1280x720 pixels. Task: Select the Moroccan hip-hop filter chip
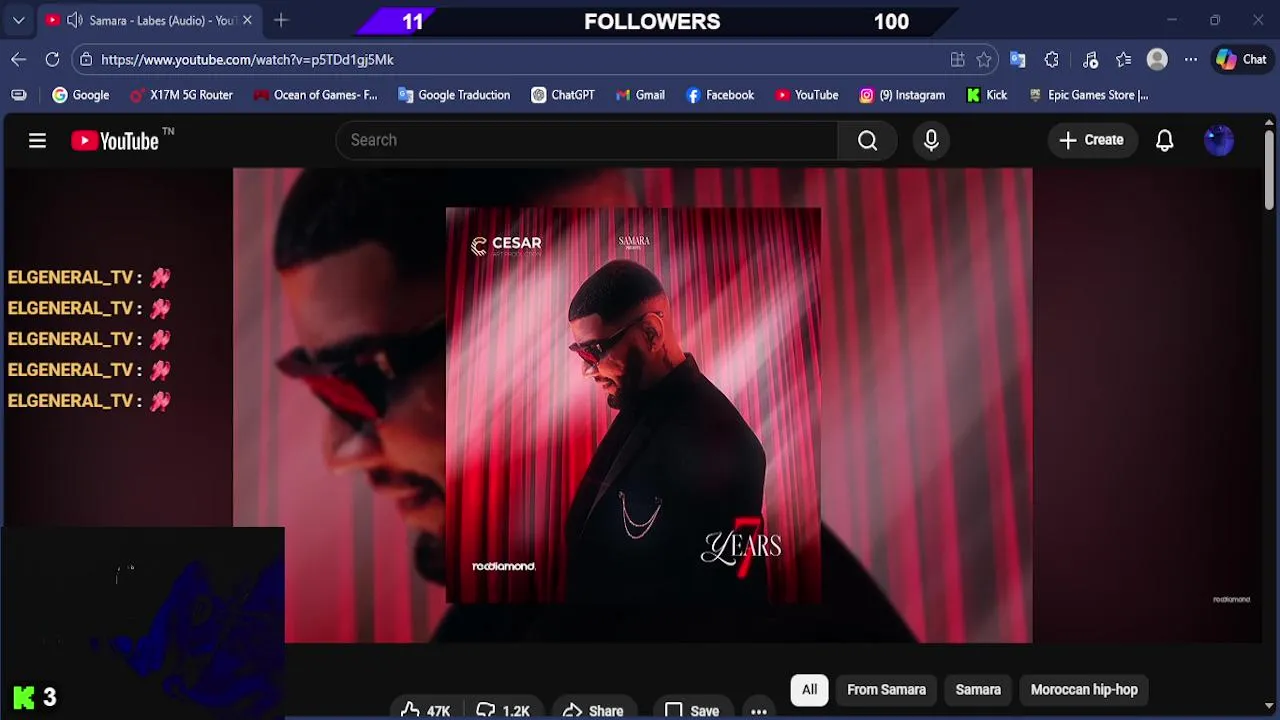pyautogui.click(x=1084, y=690)
